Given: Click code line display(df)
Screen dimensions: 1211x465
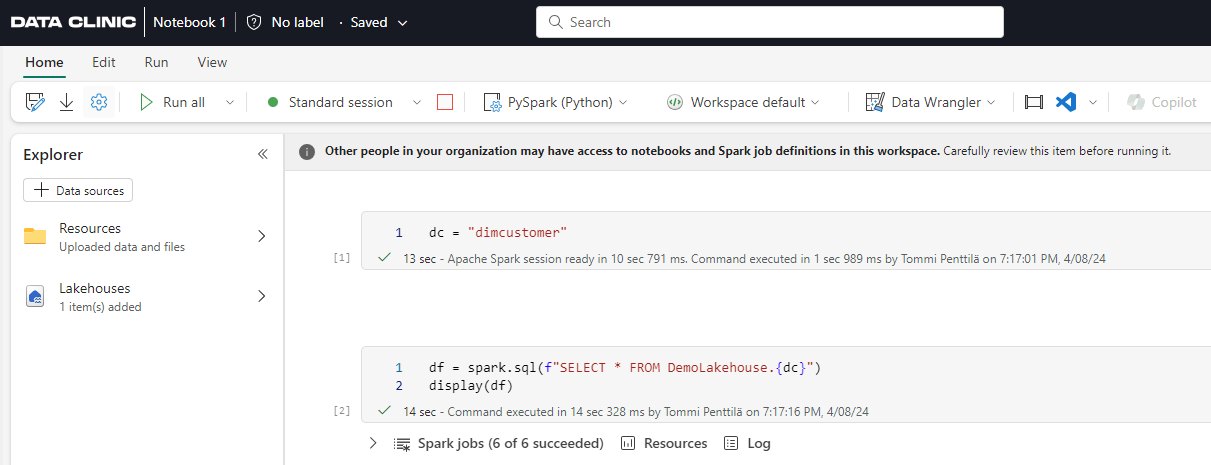Looking at the screenshot, I should [x=471, y=385].
